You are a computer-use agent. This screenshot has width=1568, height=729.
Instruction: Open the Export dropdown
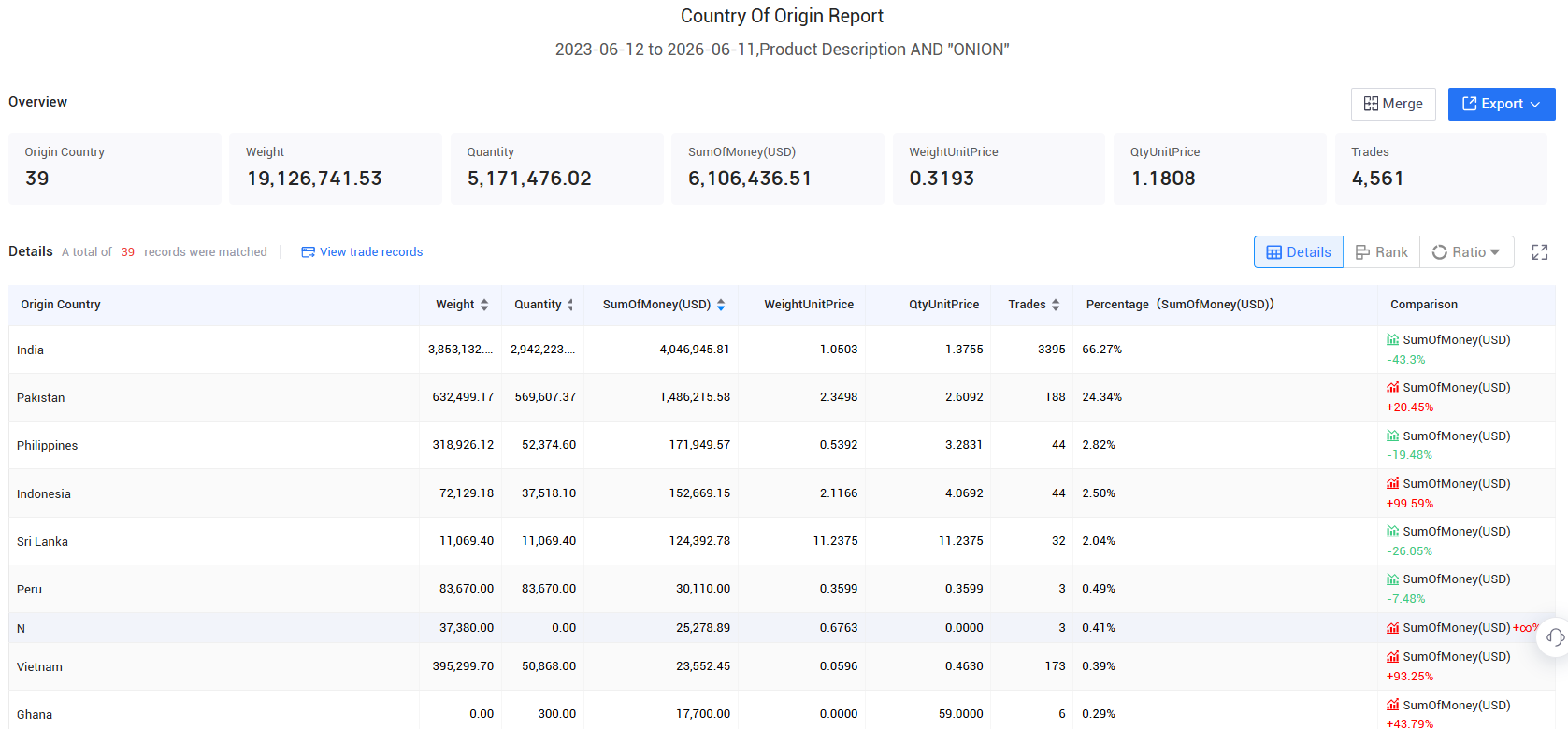pos(1501,104)
